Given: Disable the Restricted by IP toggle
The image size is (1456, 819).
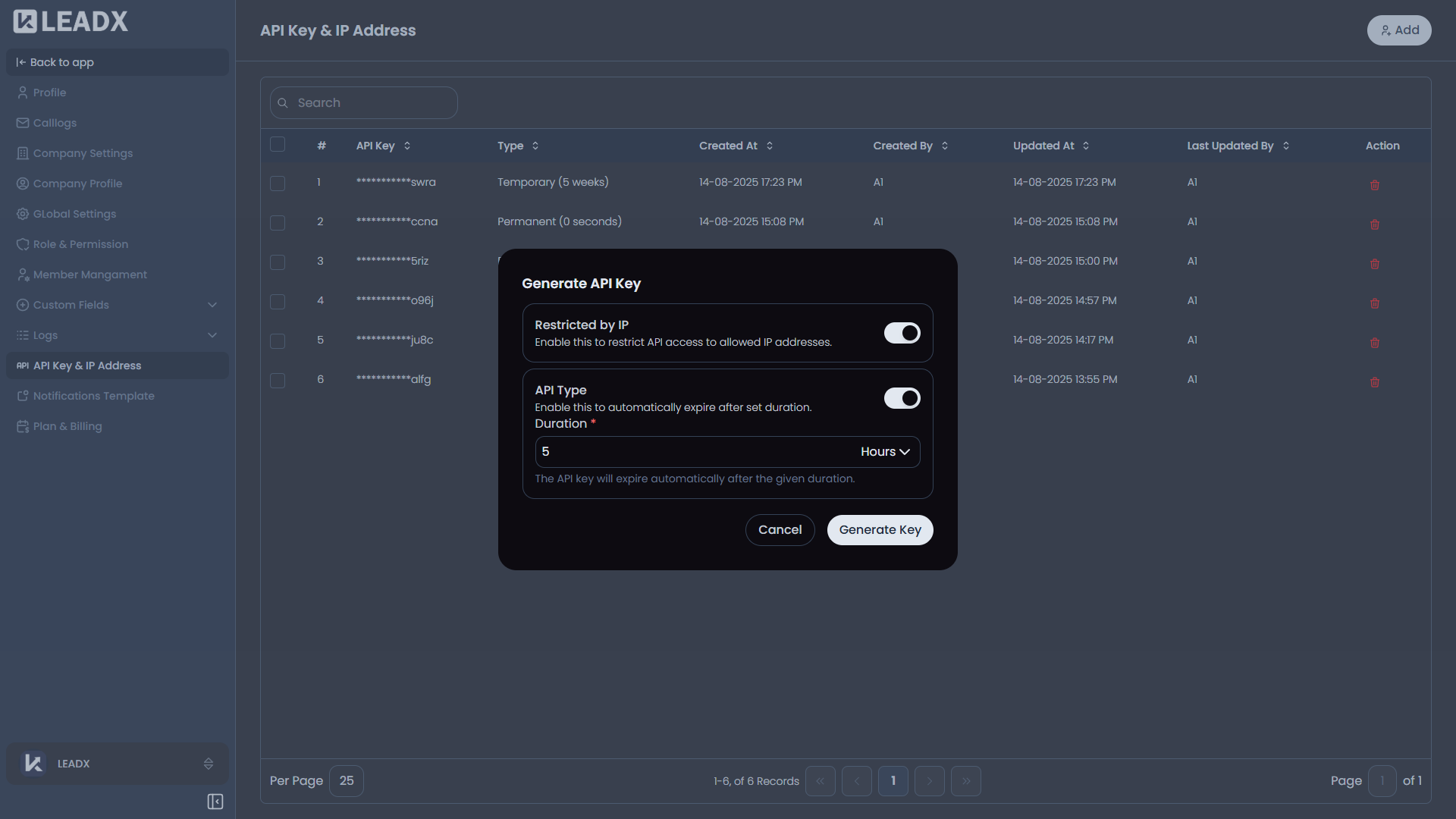Looking at the screenshot, I should 901,332.
